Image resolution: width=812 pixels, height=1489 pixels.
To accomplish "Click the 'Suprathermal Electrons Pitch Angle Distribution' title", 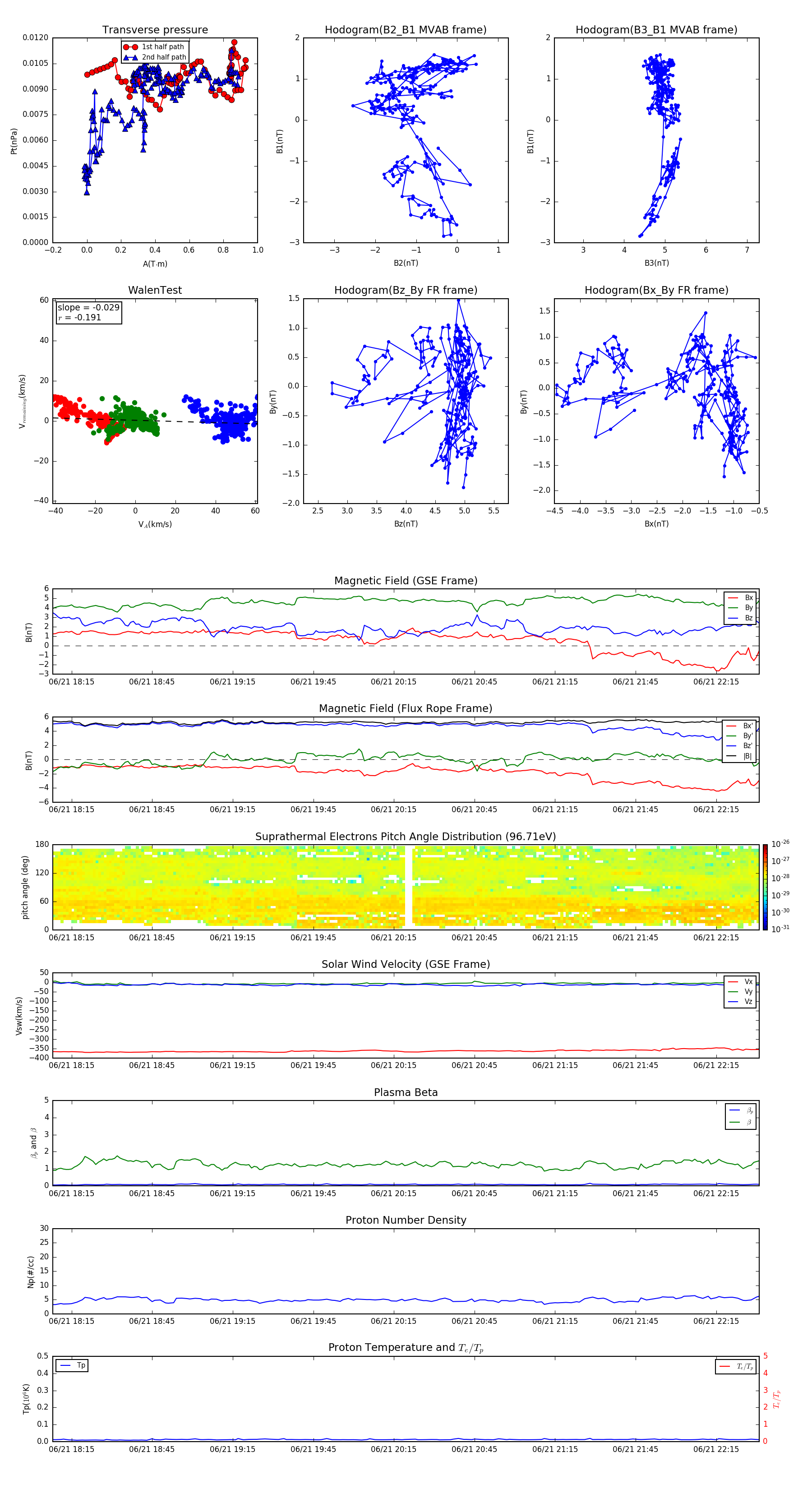I will coord(406,837).
